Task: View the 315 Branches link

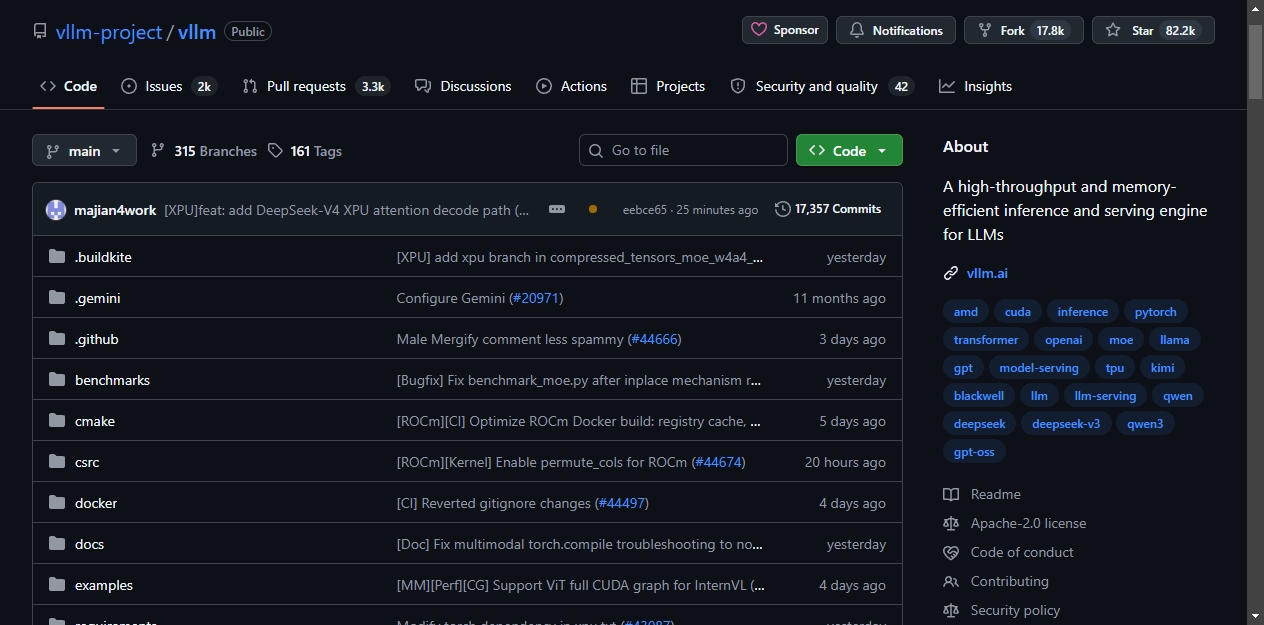Action: pos(204,151)
